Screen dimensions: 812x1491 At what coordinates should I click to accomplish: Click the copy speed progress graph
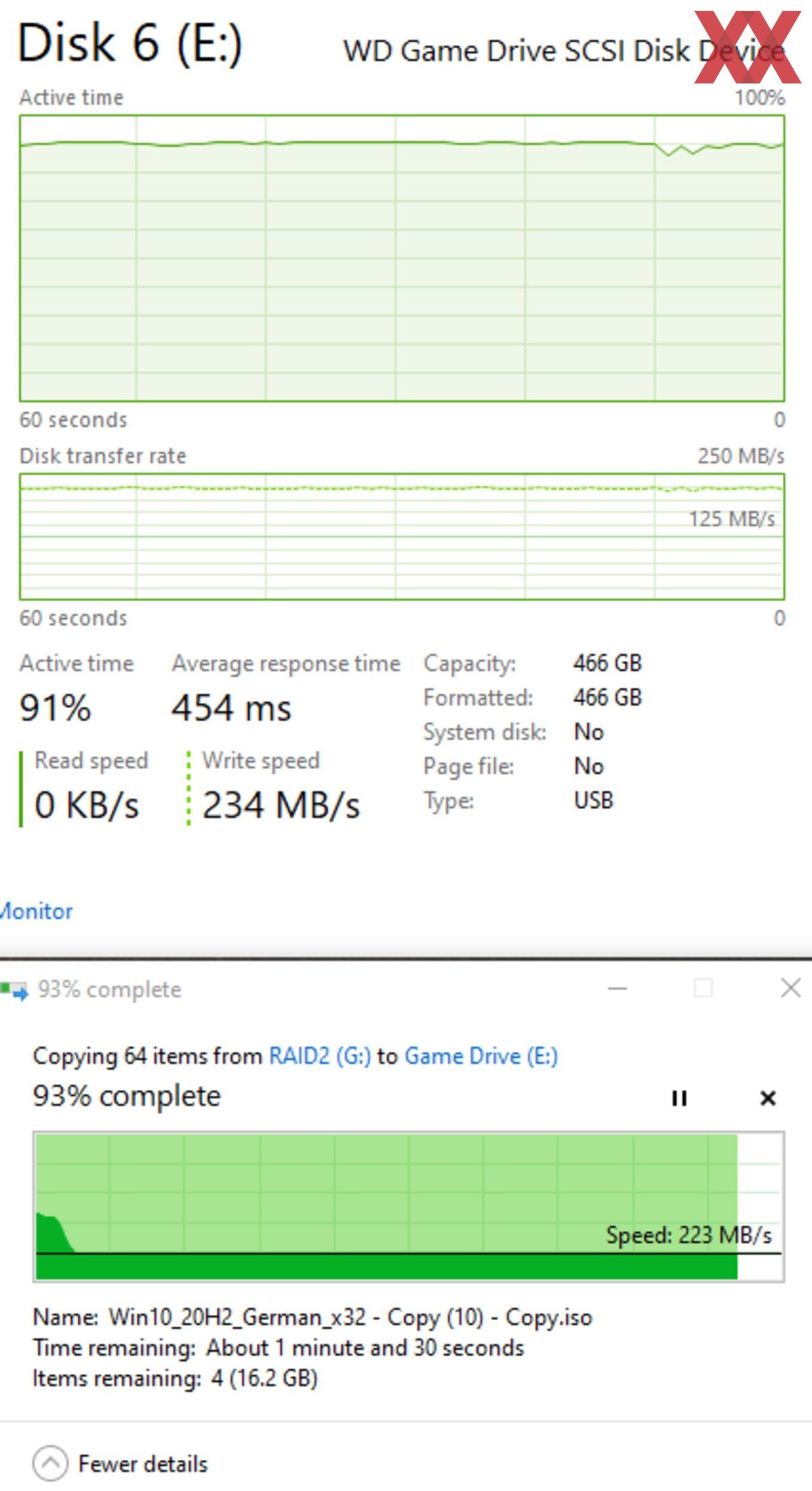[x=408, y=1206]
